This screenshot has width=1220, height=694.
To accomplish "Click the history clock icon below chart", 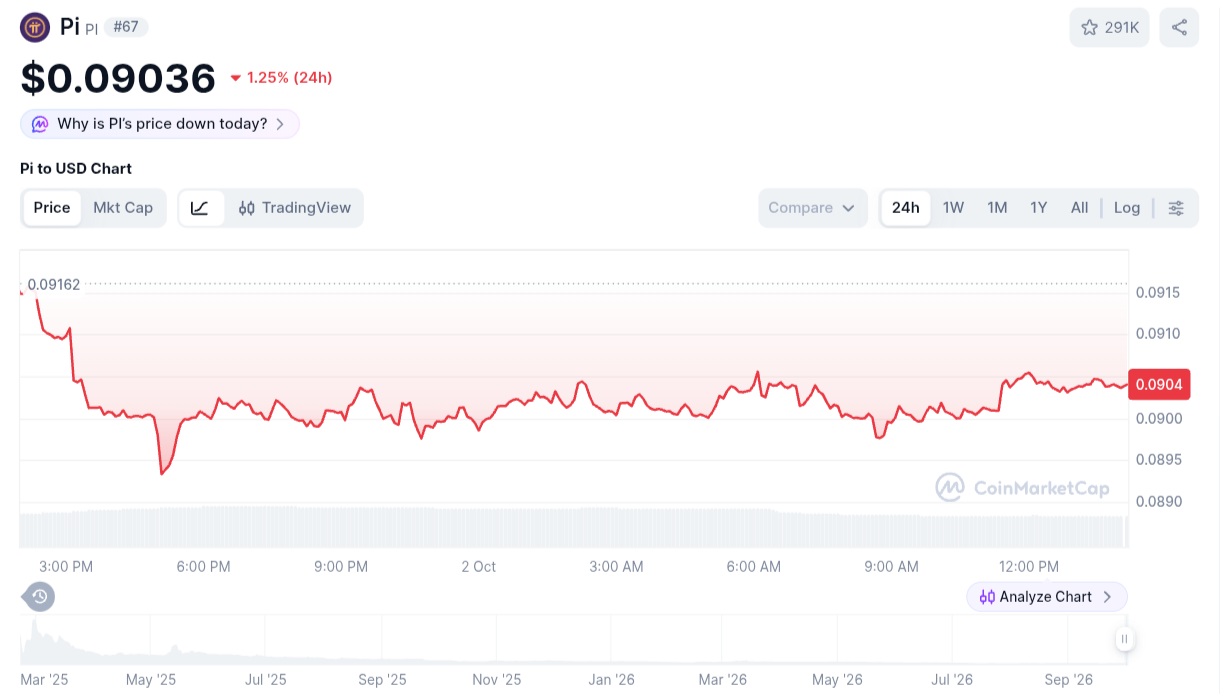I will click(x=39, y=597).
